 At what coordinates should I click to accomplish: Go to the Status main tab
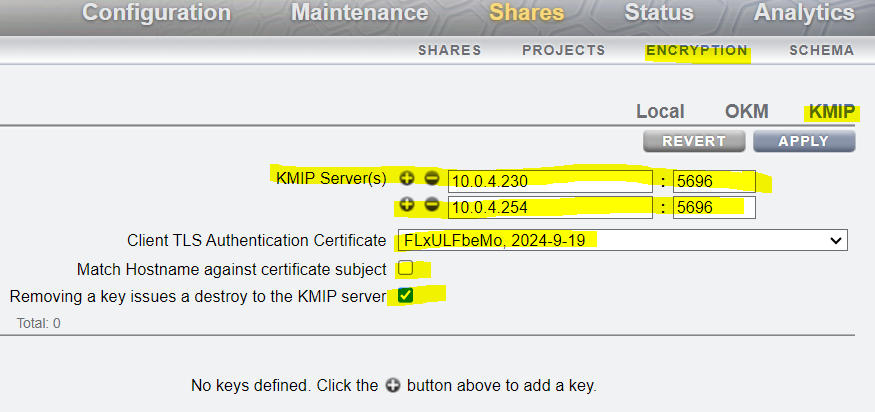659,12
